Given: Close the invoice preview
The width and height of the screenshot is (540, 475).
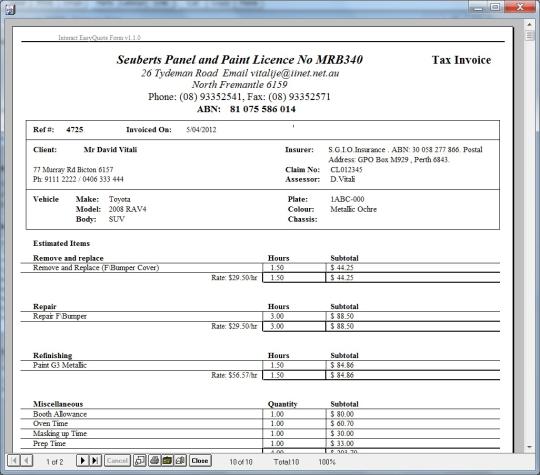Looking at the screenshot, I should [x=200, y=461].
